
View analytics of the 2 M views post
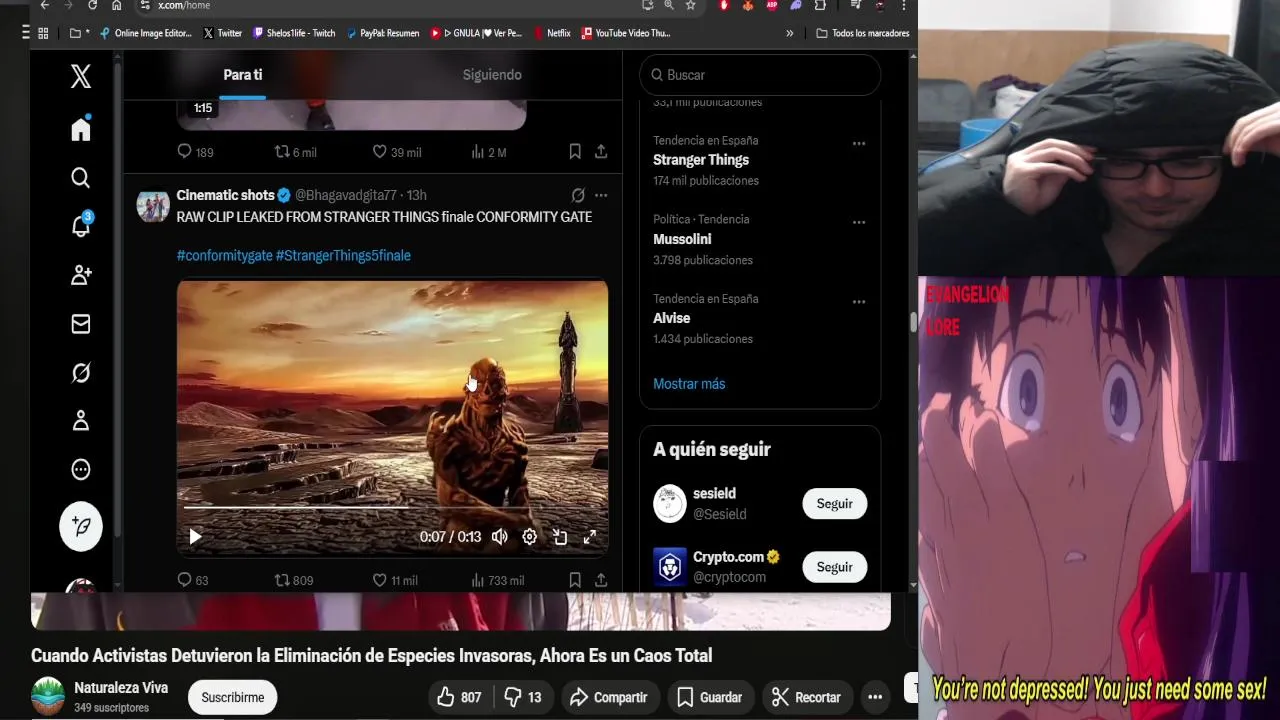pyautogui.click(x=488, y=152)
